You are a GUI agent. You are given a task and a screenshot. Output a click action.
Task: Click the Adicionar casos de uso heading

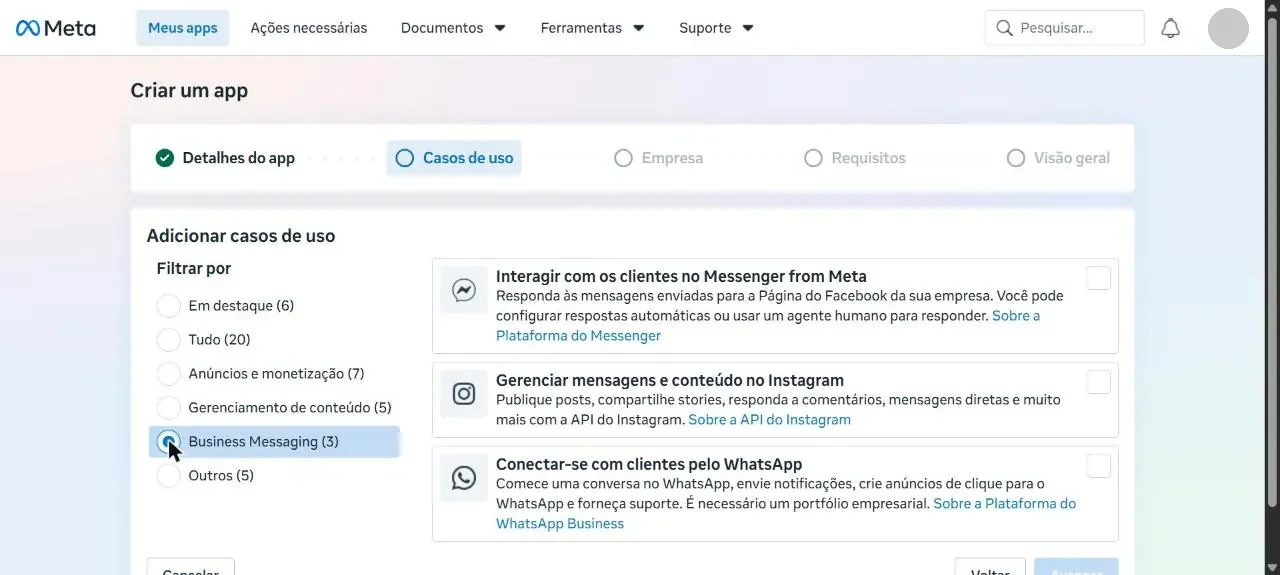click(x=241, y=236)
